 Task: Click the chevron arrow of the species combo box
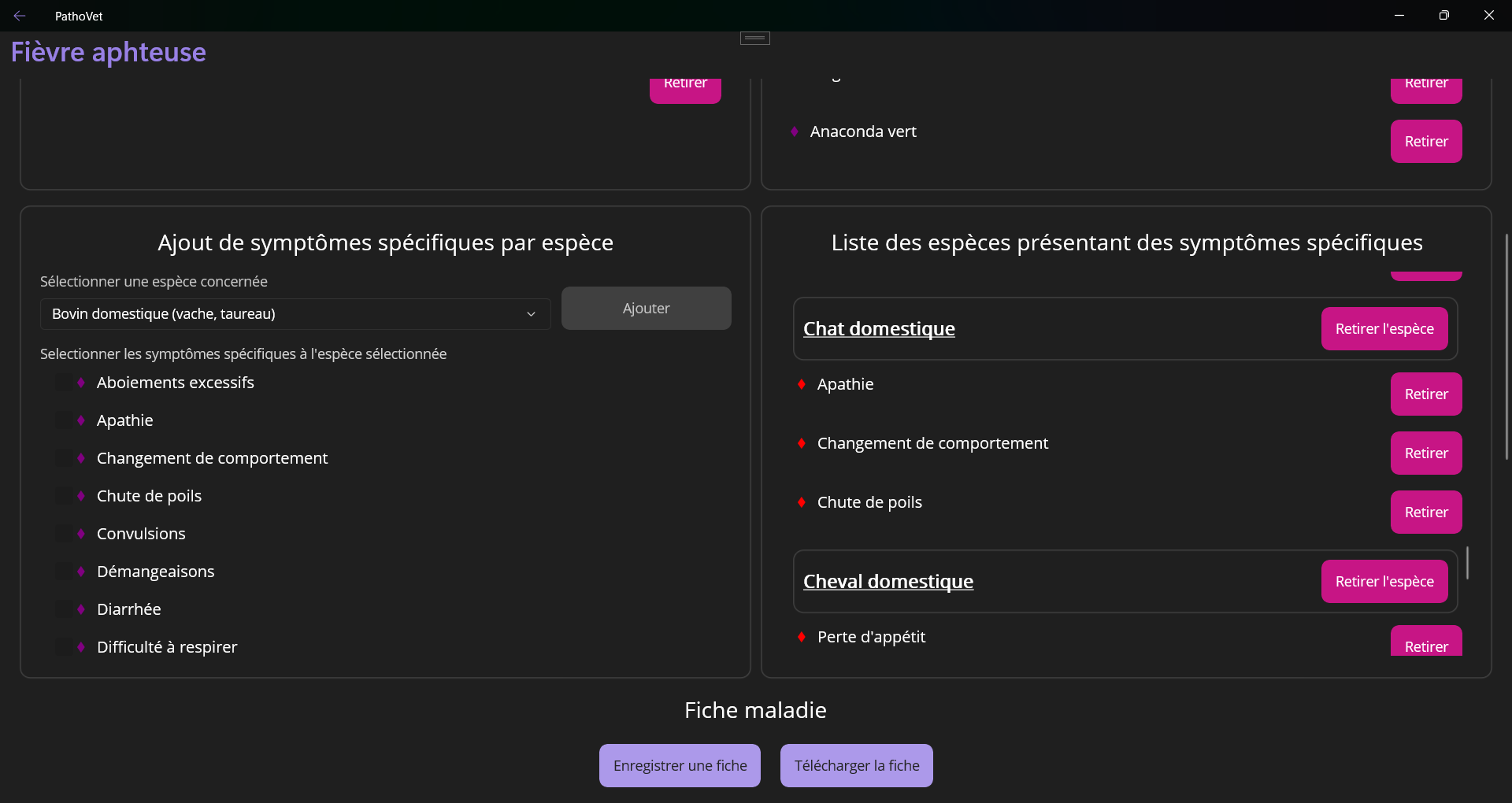pyautogui.click(x=532, y=314)
